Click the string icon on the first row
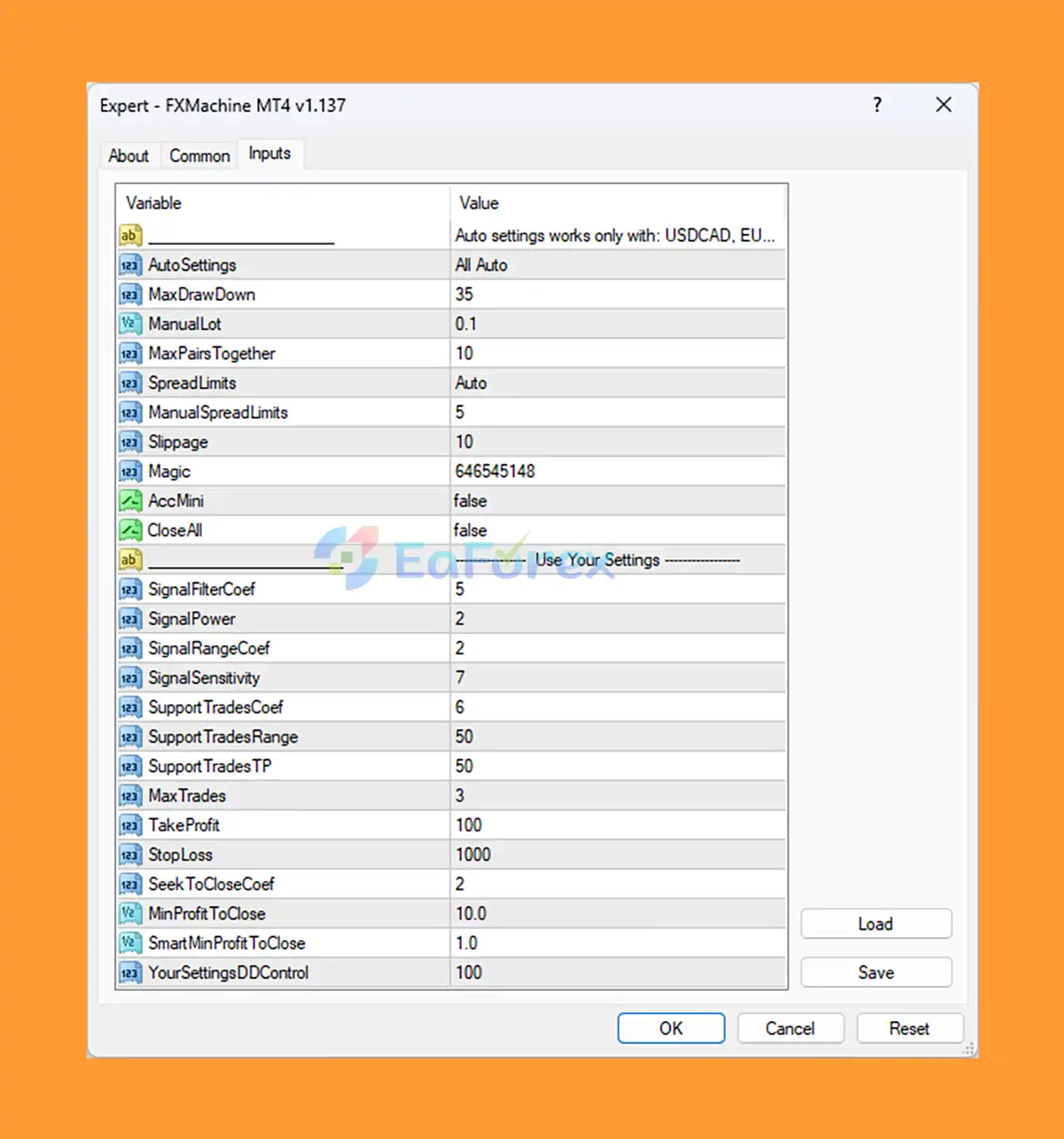The image size is (1064, 1139). pos(131,235)
